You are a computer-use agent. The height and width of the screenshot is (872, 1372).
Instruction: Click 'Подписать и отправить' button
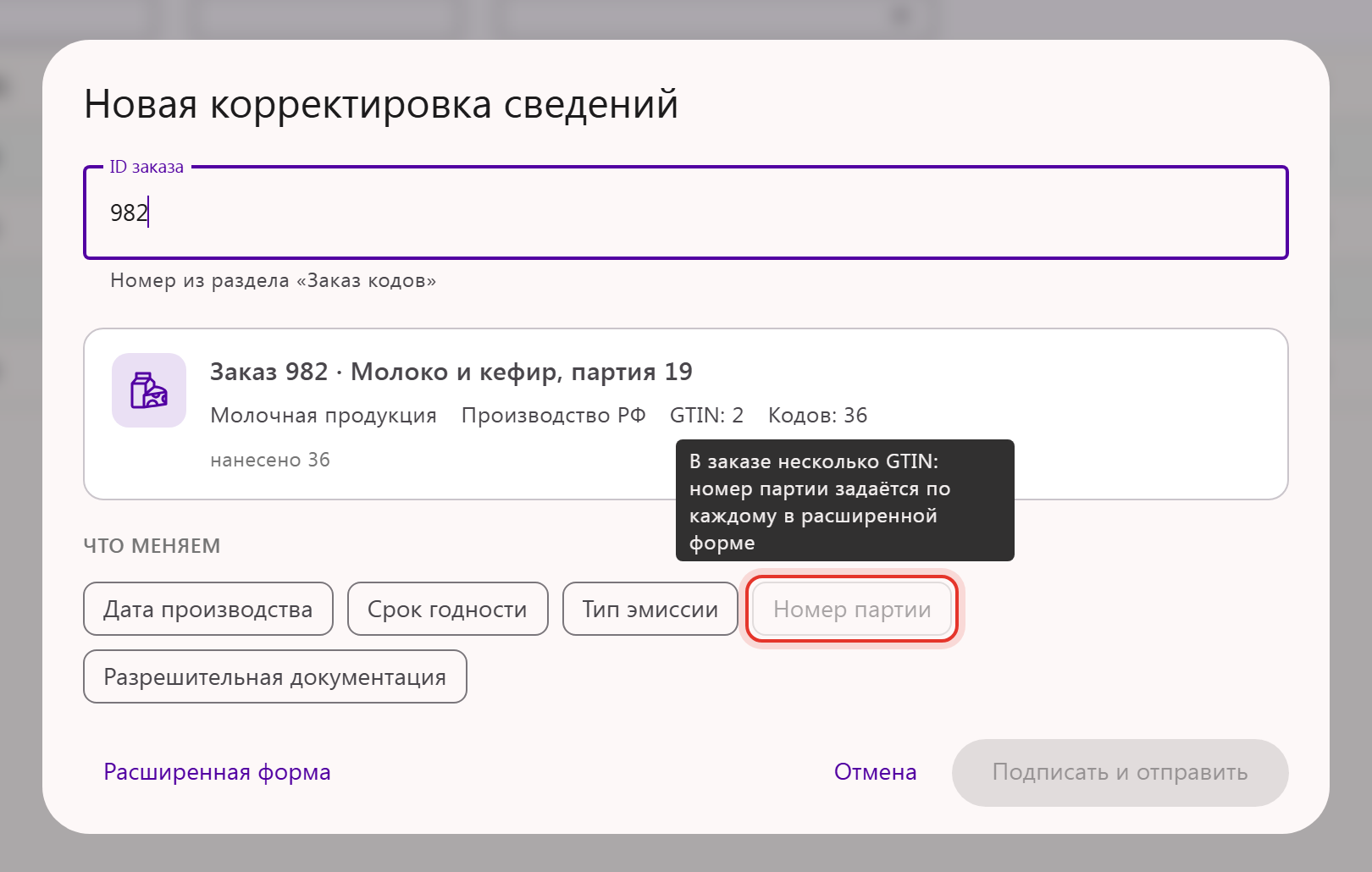tap(1120, 772)
